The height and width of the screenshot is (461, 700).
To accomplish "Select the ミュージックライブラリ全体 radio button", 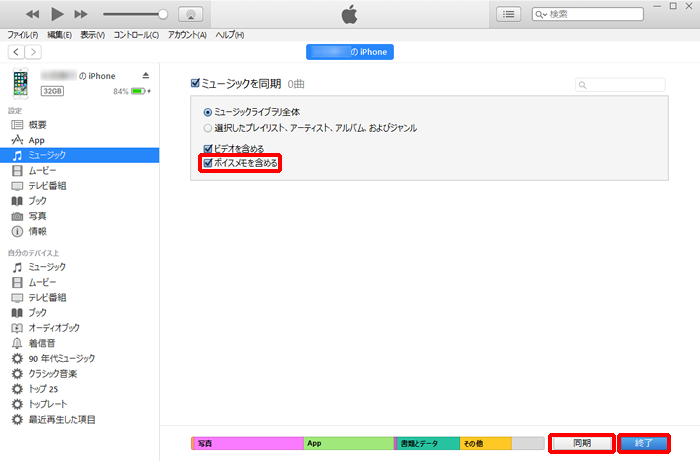I will [x=208, y=112].
